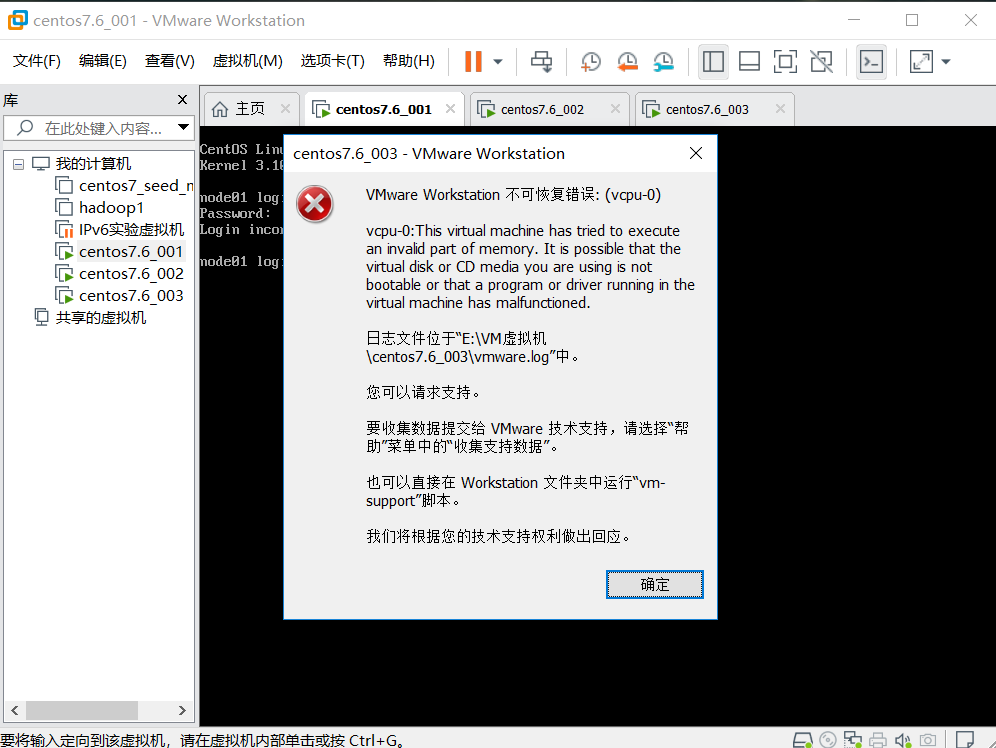Collapse the 我的计算机 tree node

[18, 164]
